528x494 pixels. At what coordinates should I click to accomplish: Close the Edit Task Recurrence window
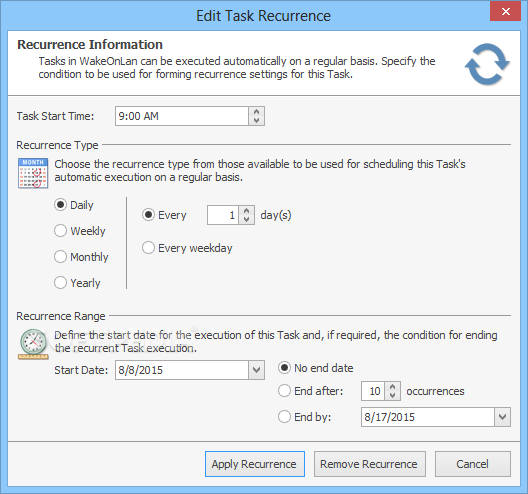coord(505,11)
